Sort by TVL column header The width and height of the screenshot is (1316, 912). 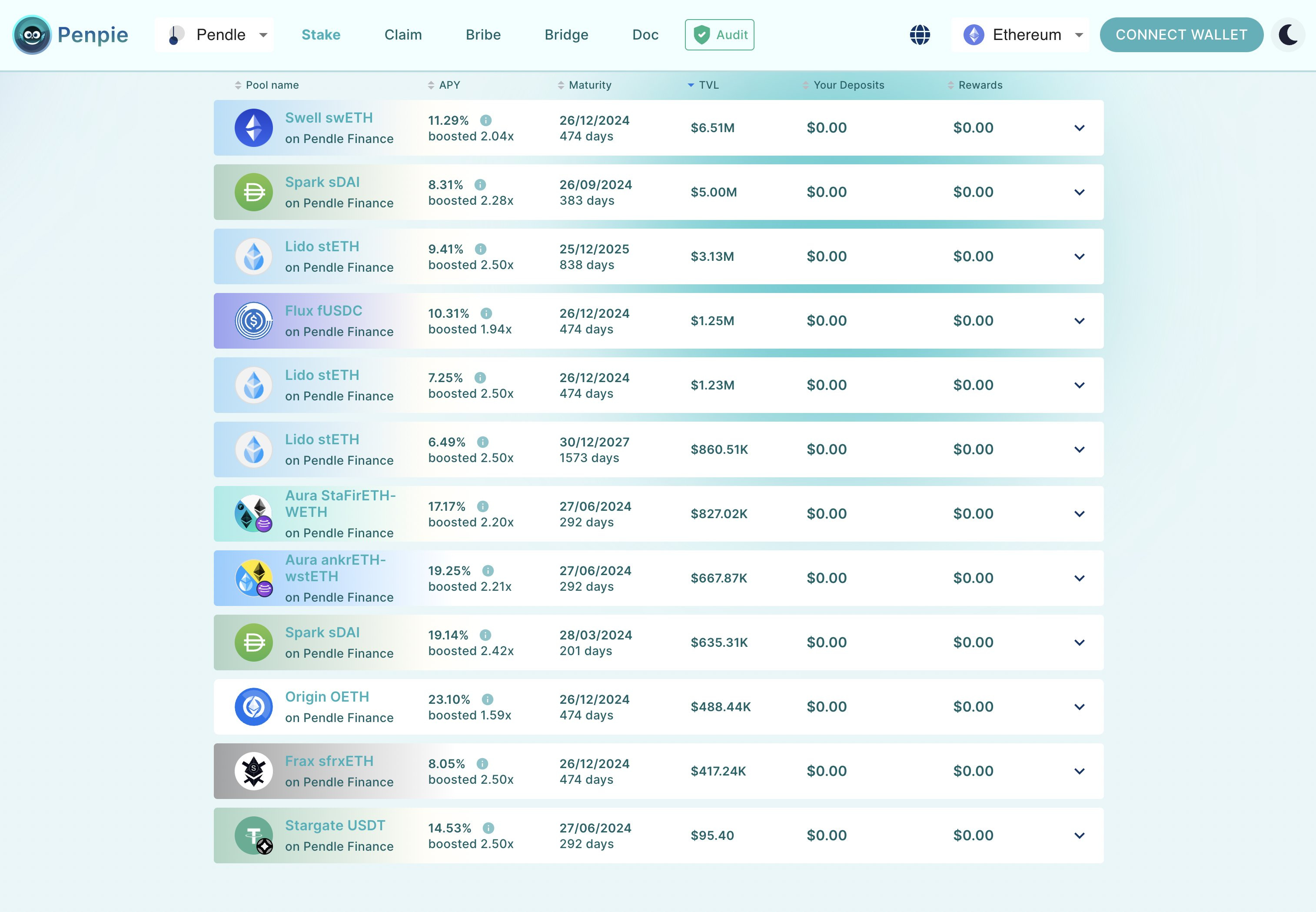[x=703, y=85]
